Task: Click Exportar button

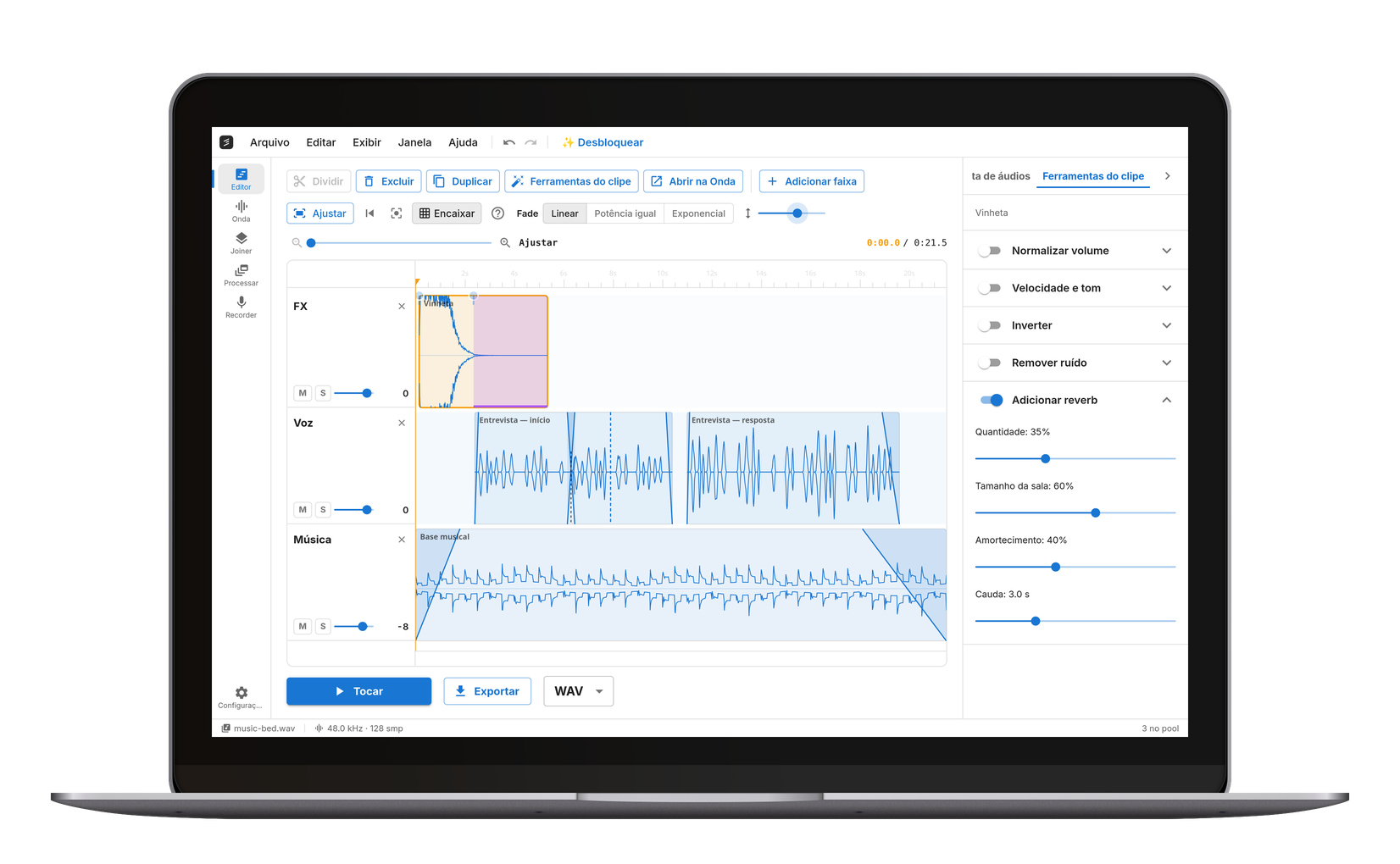Action: pyautogui.click(x=487, y=691)
